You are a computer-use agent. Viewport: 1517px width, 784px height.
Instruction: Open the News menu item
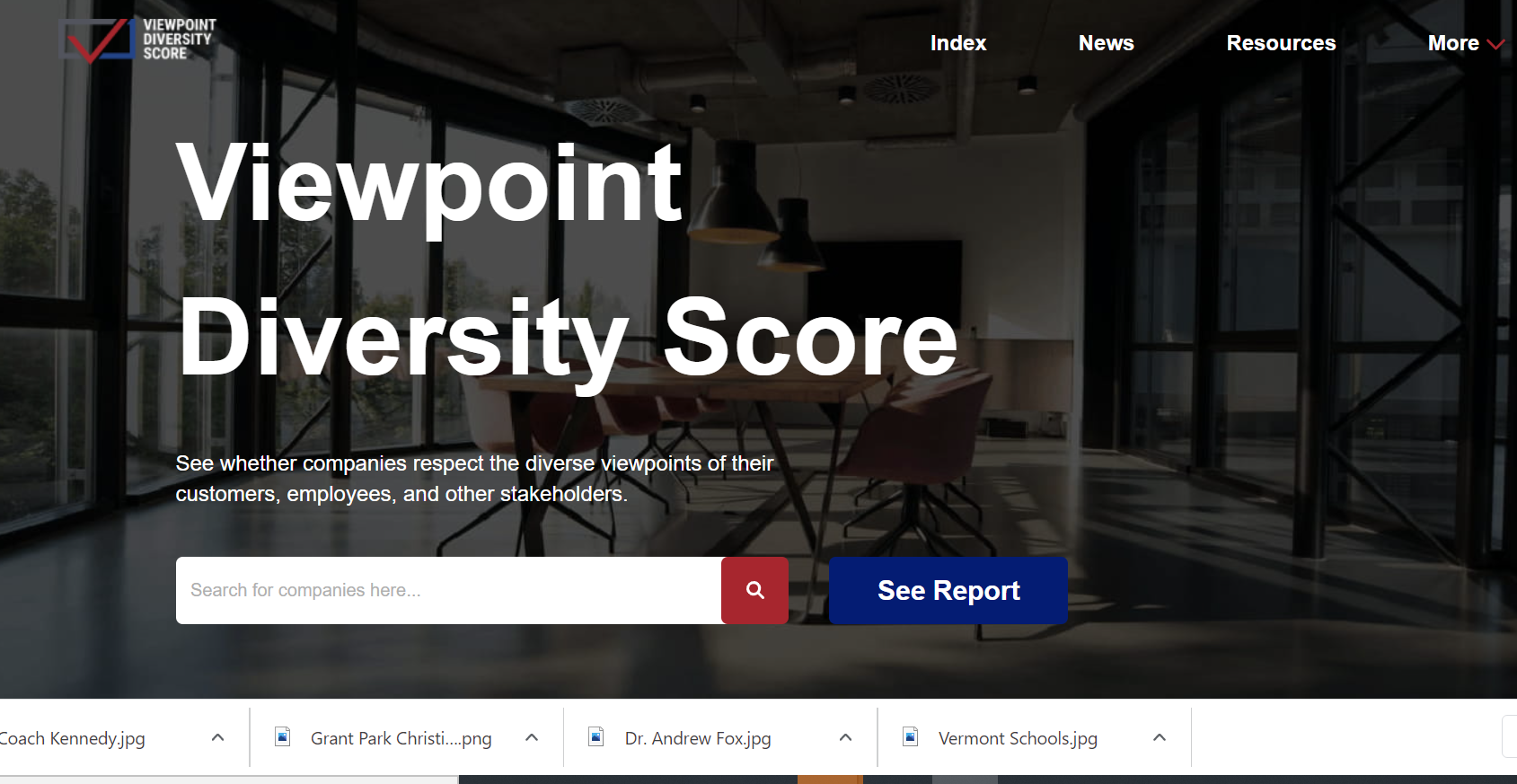[1106, 43]
